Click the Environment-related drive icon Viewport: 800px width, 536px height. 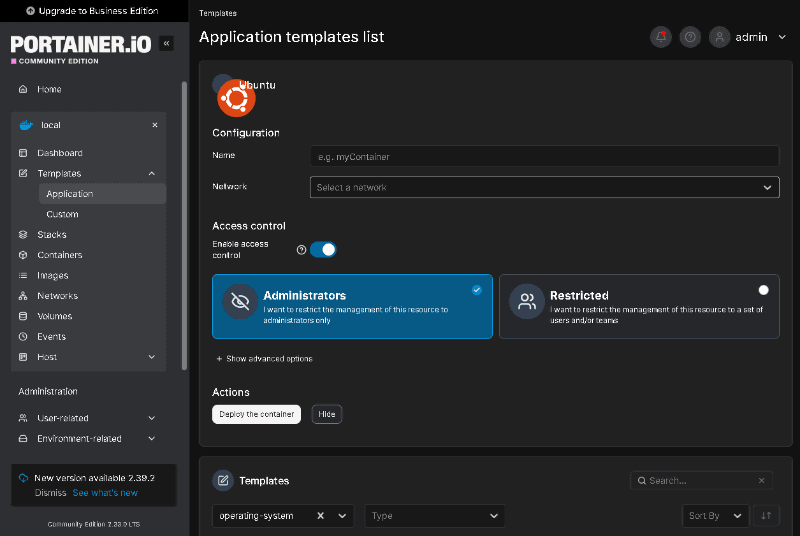click(23, 439)
